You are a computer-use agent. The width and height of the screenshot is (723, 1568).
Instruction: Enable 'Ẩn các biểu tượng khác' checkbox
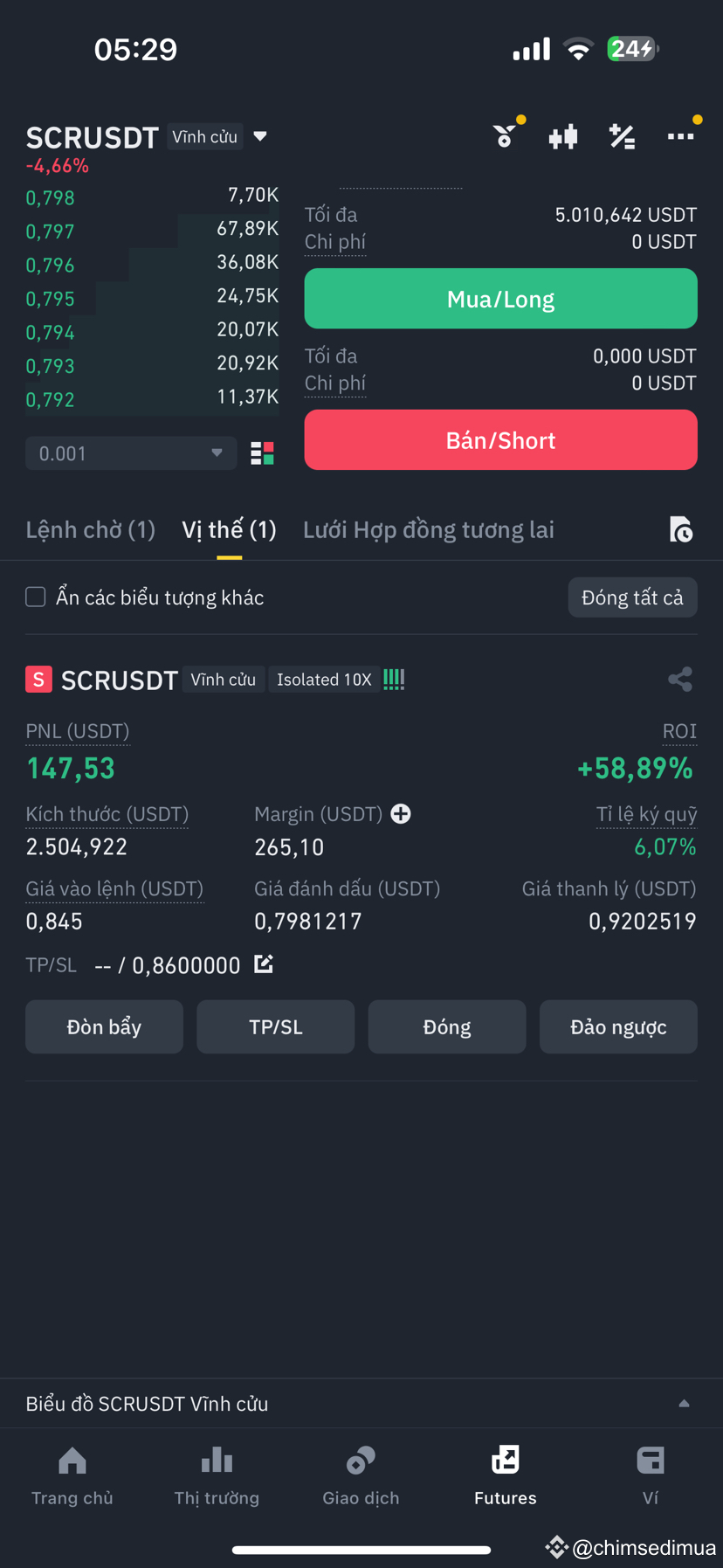35,597
